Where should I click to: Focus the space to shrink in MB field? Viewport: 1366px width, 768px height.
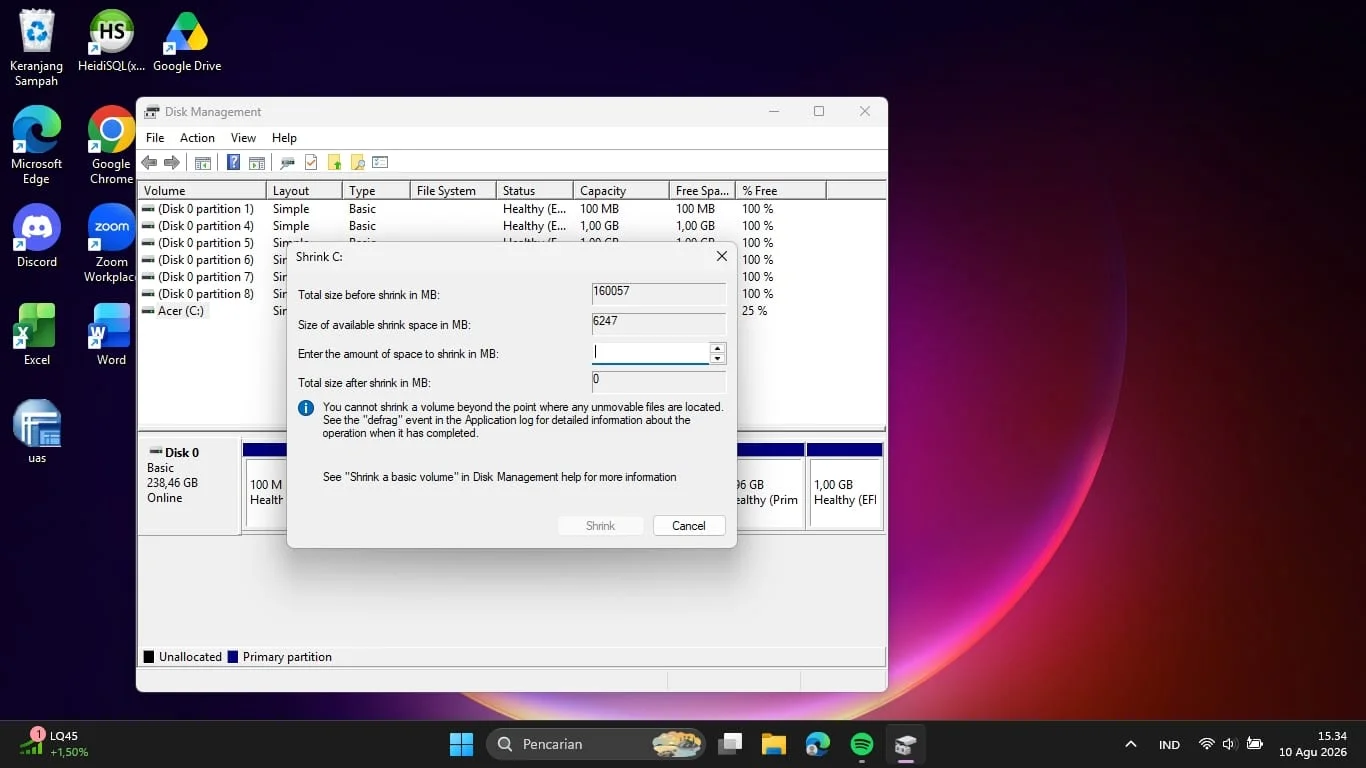(x=651, y=353)
